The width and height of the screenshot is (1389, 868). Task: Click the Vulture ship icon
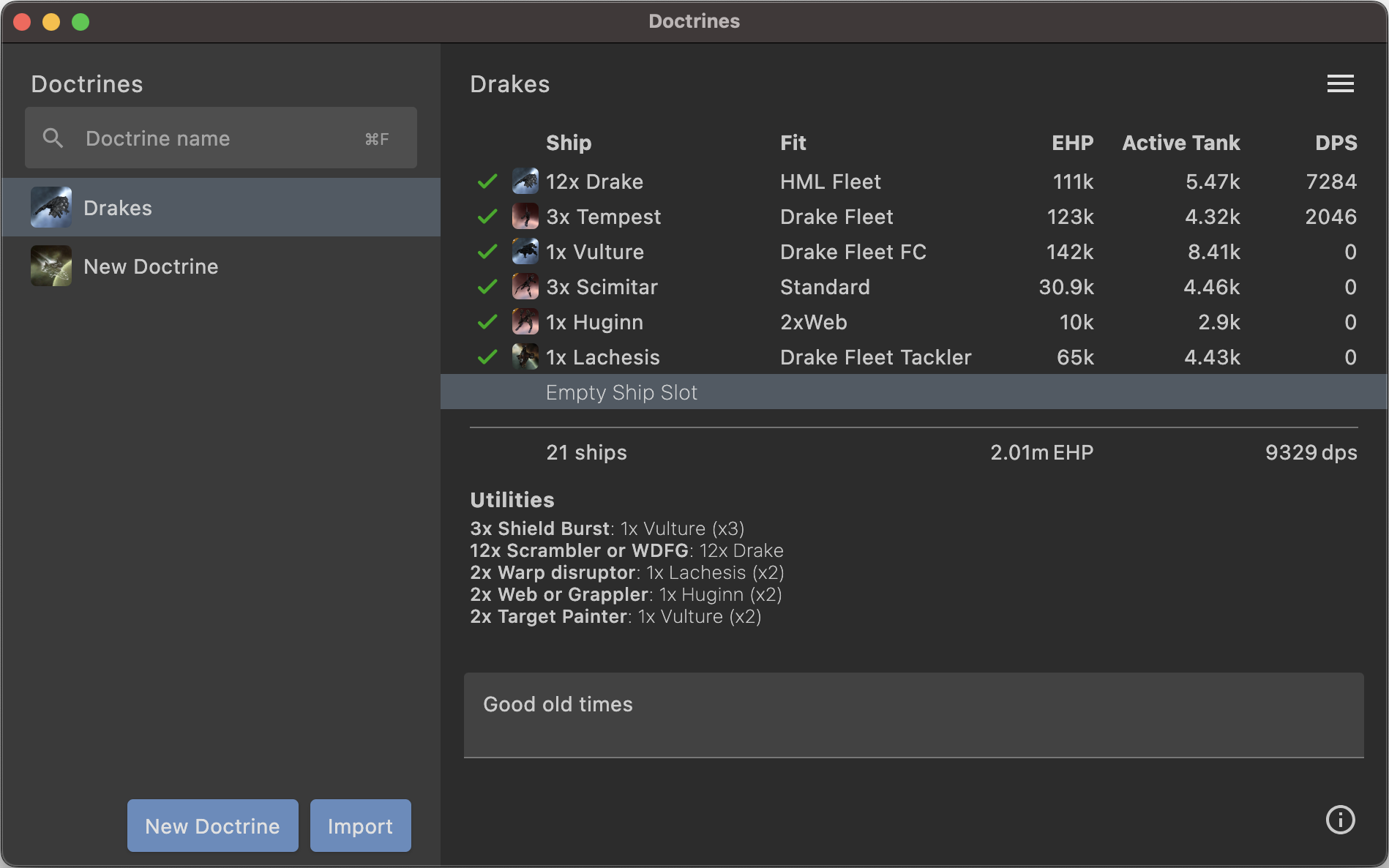525,251
